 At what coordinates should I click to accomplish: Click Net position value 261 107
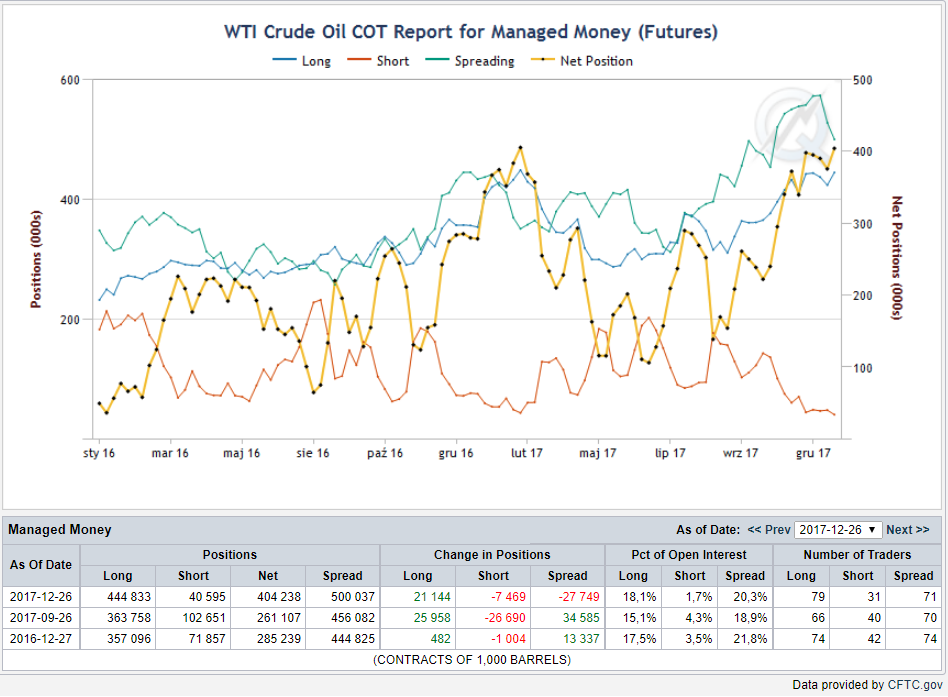(279, 618)
